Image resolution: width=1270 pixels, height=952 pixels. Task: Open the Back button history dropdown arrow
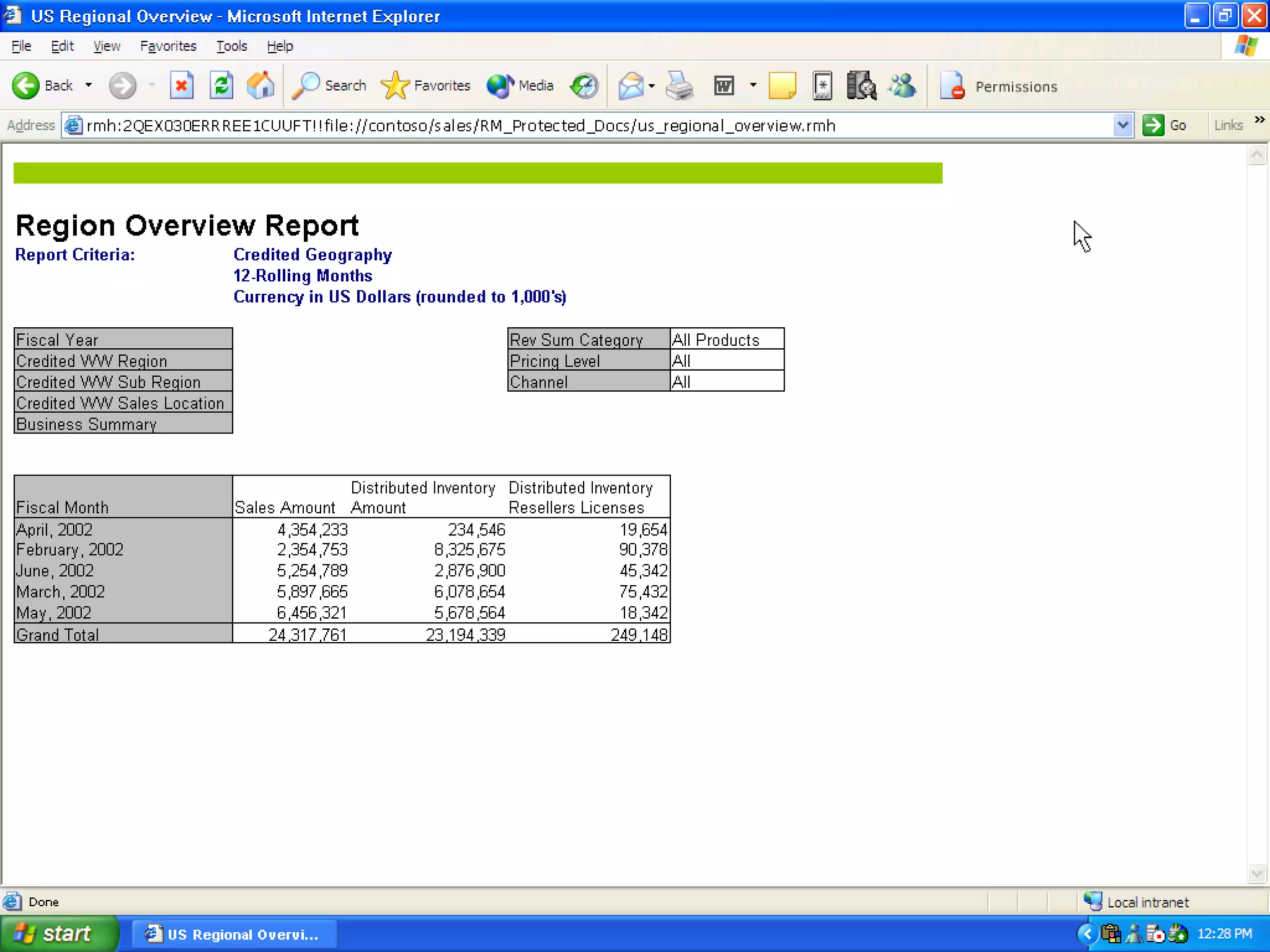click(x=89, y=86)
